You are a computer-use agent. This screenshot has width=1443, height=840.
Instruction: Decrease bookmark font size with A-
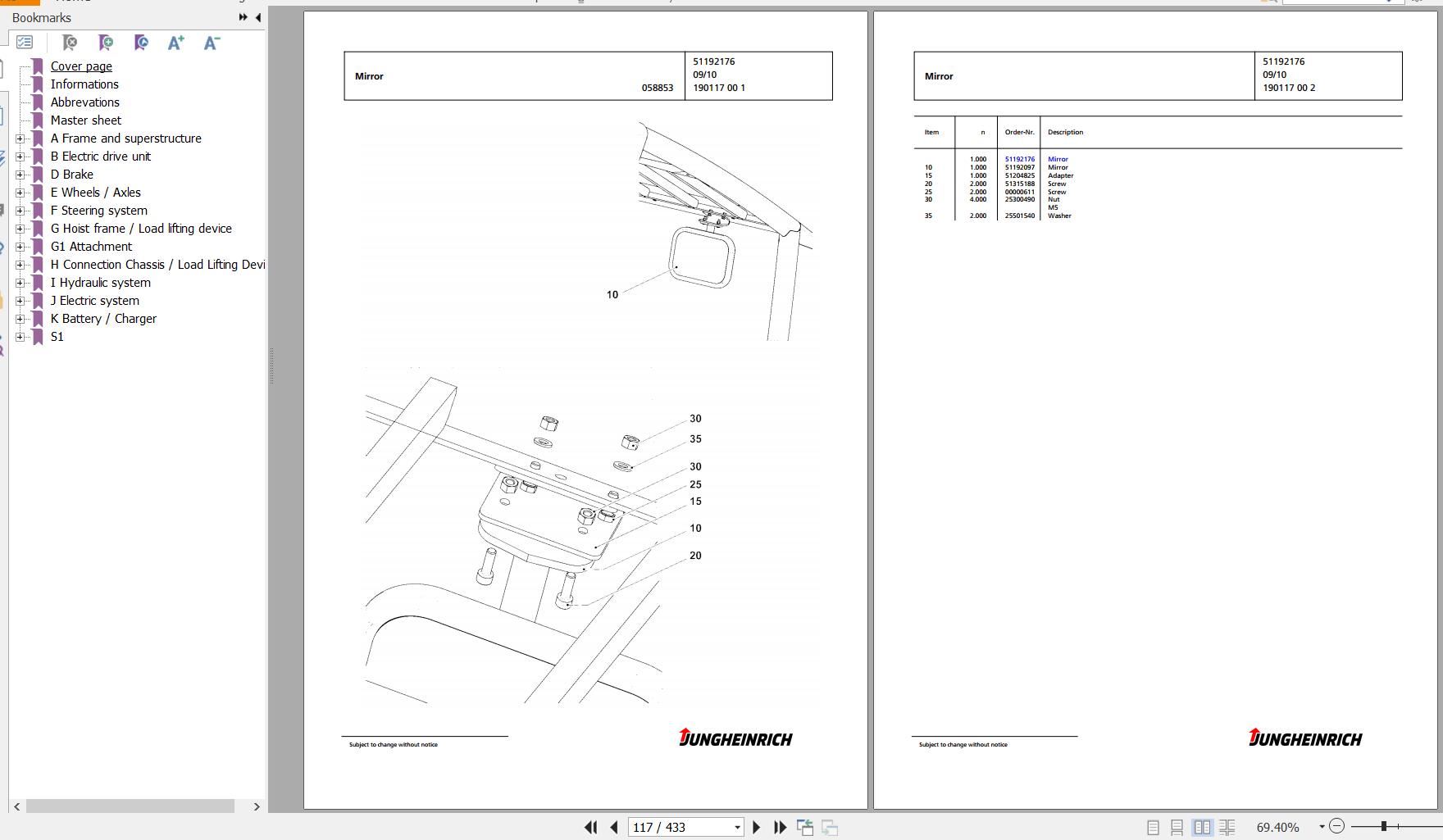pos(212,43)
